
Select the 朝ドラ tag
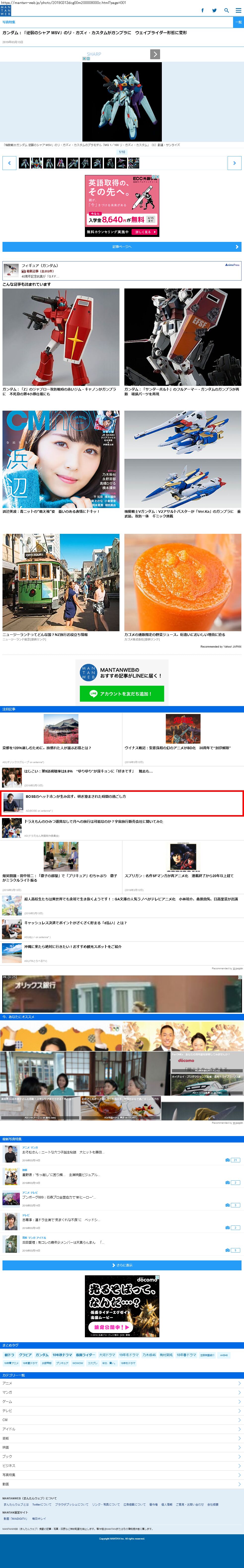(9, 1355)
